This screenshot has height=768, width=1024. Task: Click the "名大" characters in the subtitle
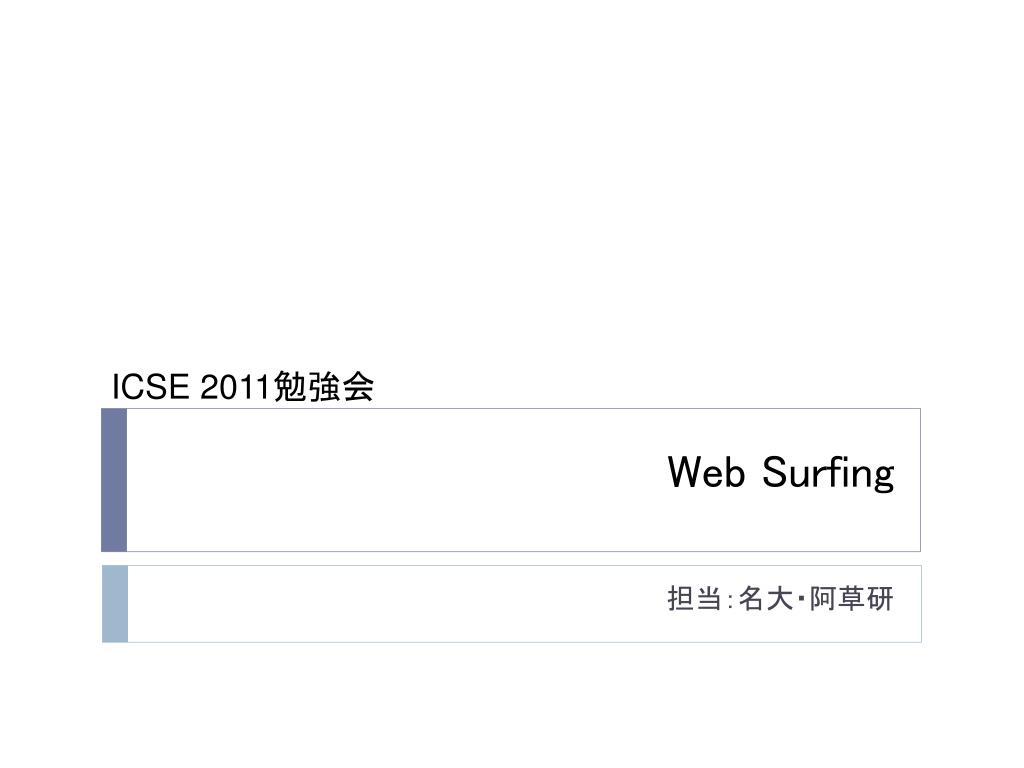pos(765,599)
